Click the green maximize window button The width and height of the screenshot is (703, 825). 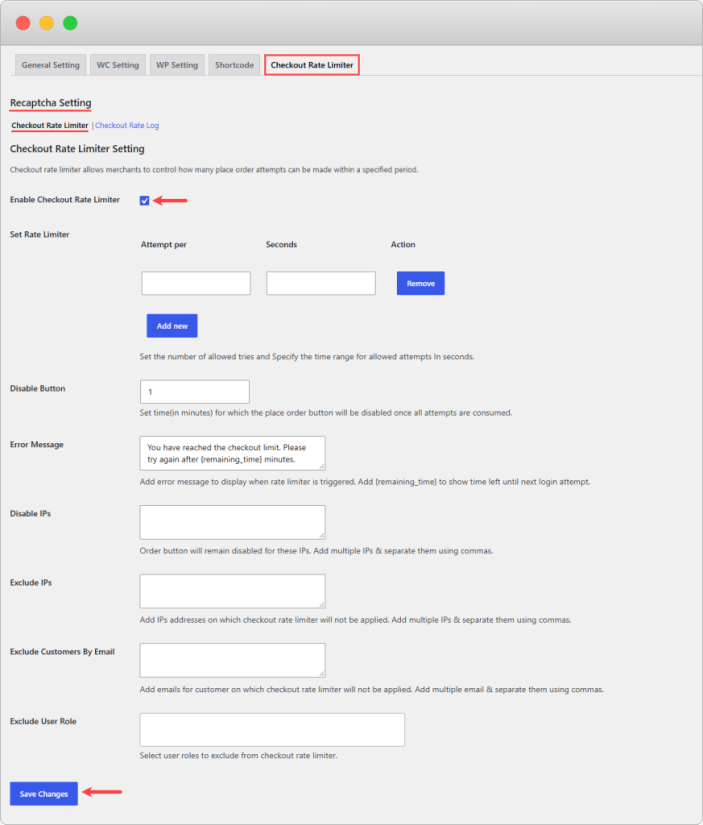71,23
